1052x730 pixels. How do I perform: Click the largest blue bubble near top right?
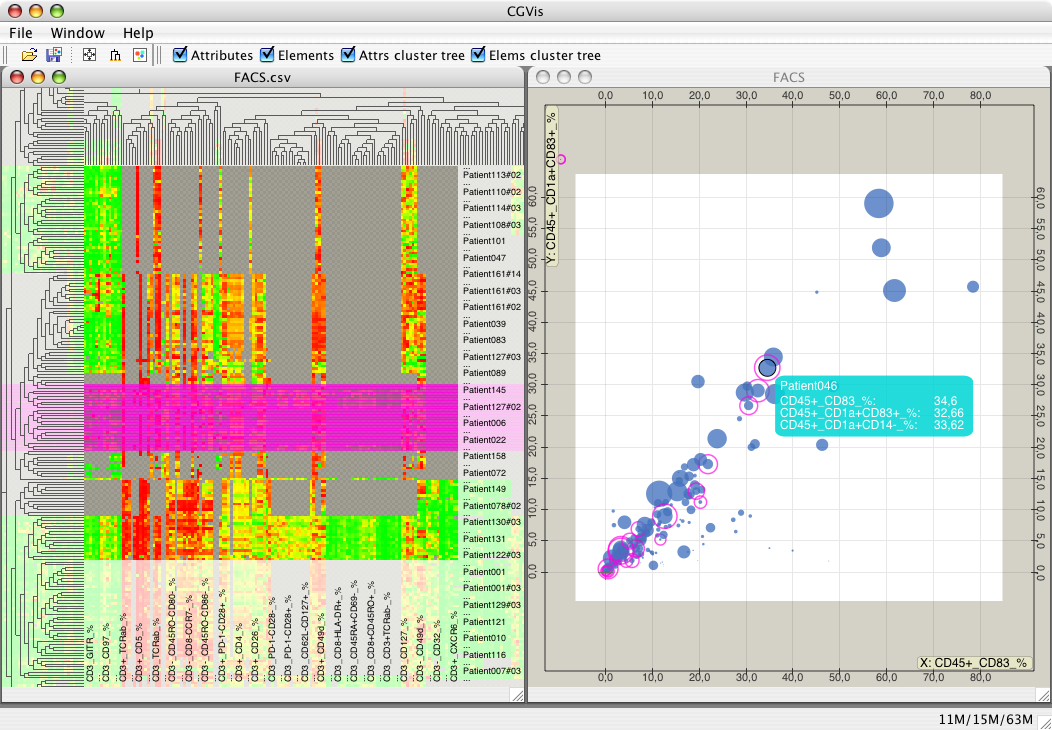(x=879, y=203)
